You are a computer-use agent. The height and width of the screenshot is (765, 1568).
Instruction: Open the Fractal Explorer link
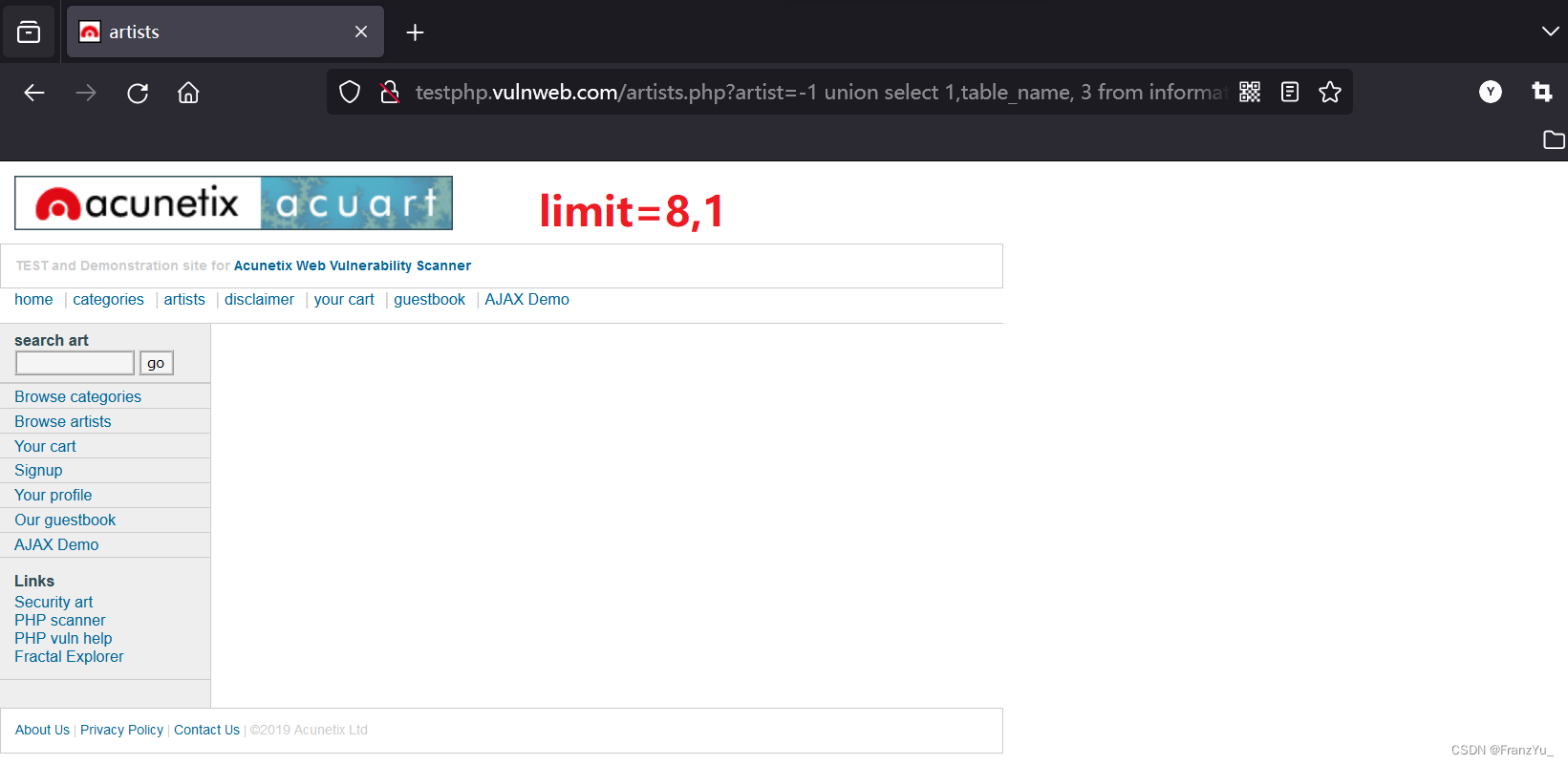coord(69,656)
